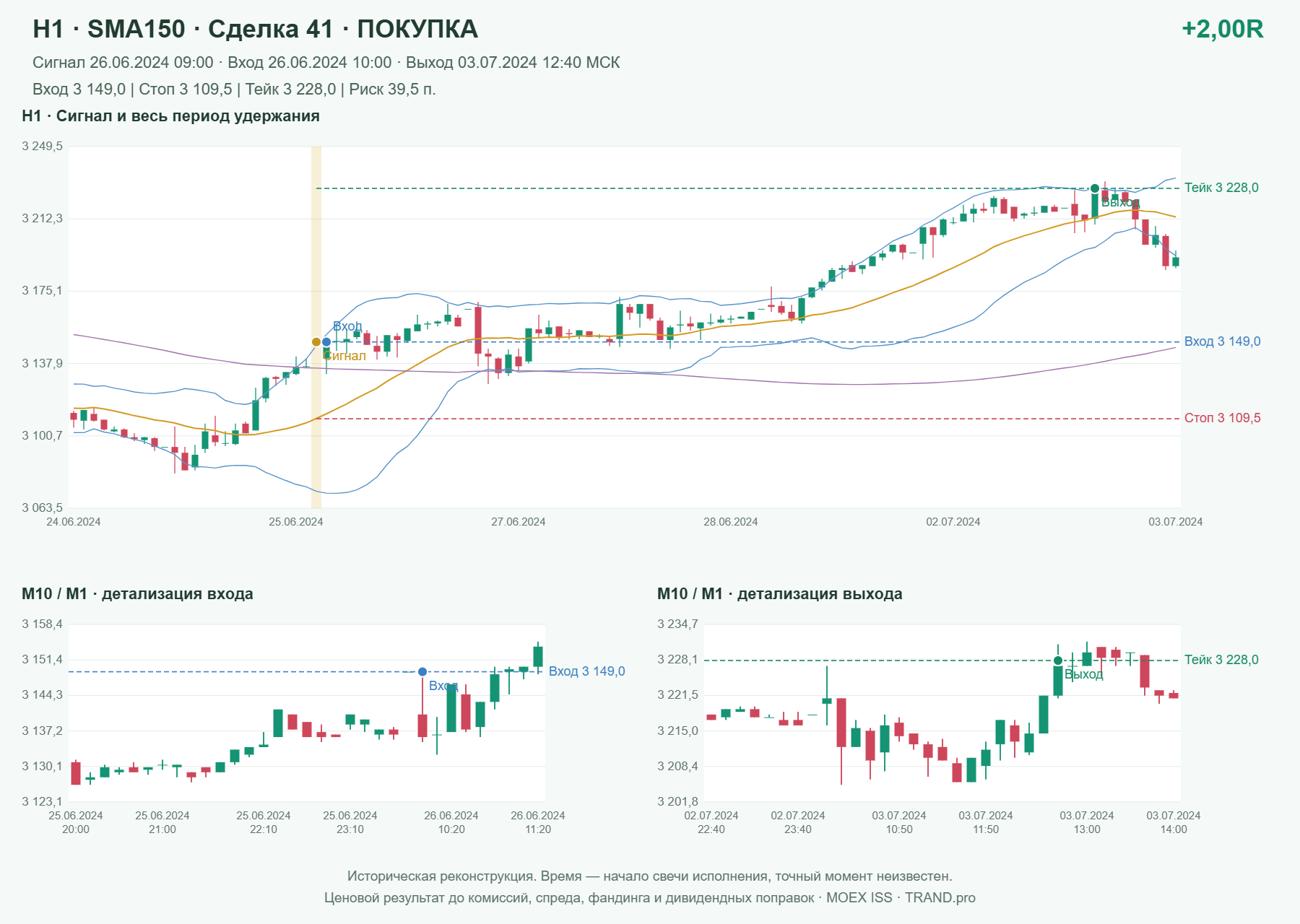Image resolution: width=1300 pixels, height=924 pixels.
Task: Click the 3 212,3 price axis label
Action: [x=42, y=219]
